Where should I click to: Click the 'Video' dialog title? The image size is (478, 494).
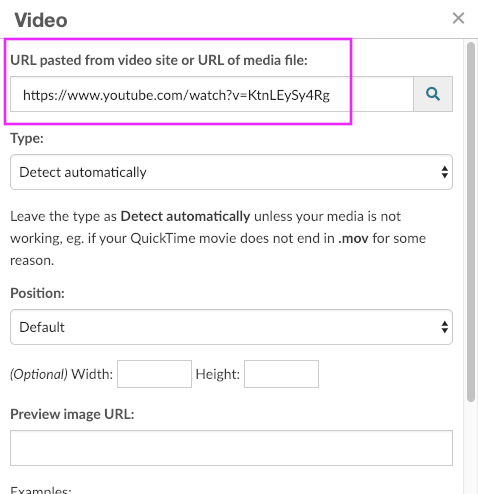(41, 20)
